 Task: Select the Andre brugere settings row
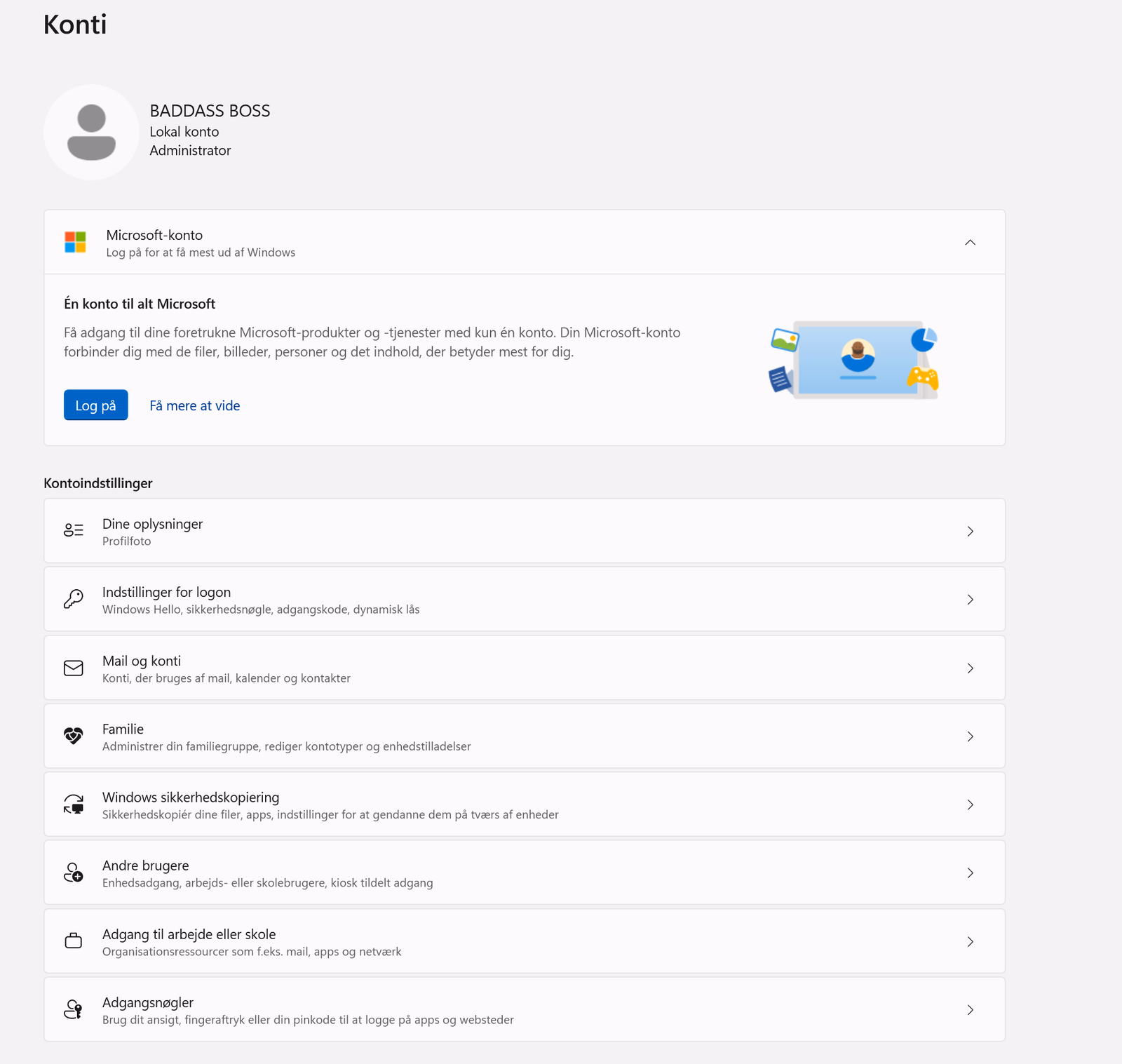click(491, 873)
